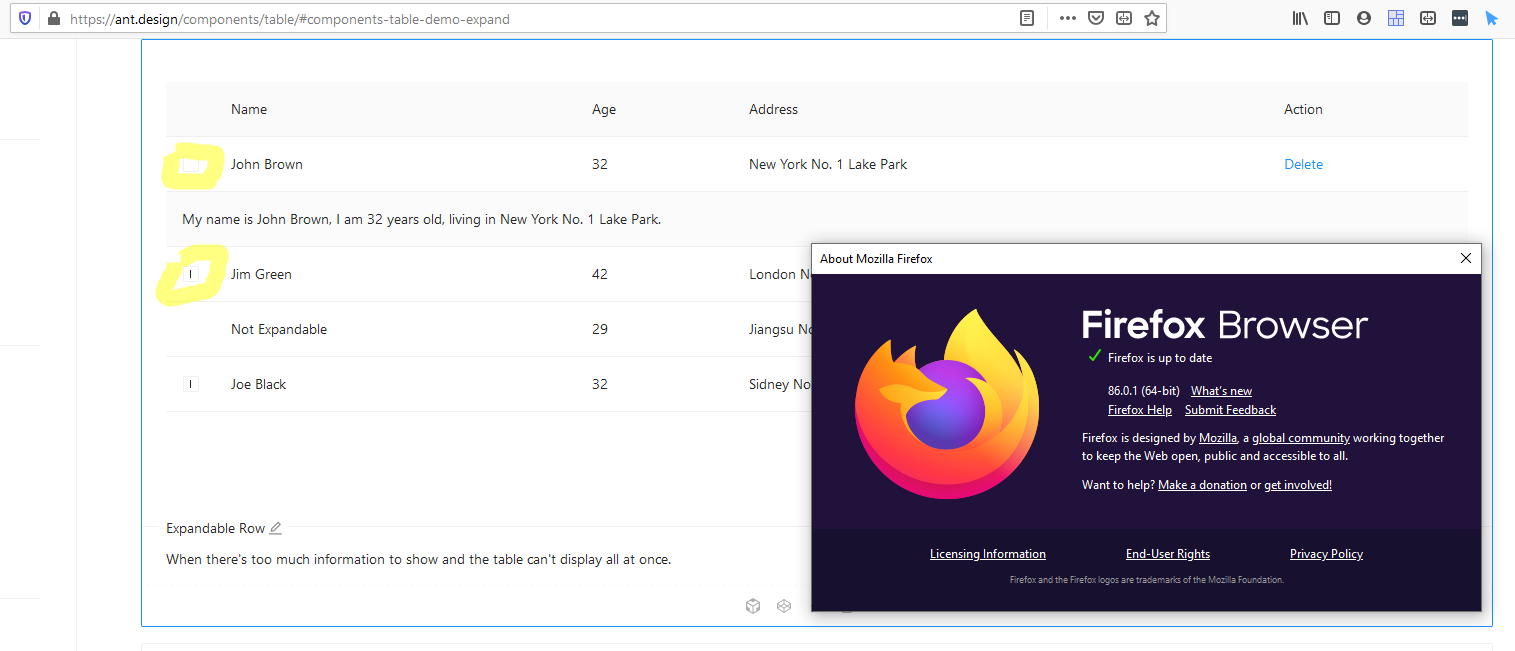Expand the Joe Black row
Screen dimensions: 1515x651
[190, 384]
